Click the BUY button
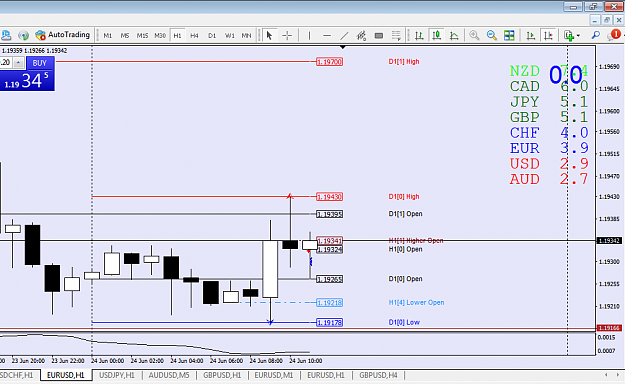625x384 pixels. [39, 63]
